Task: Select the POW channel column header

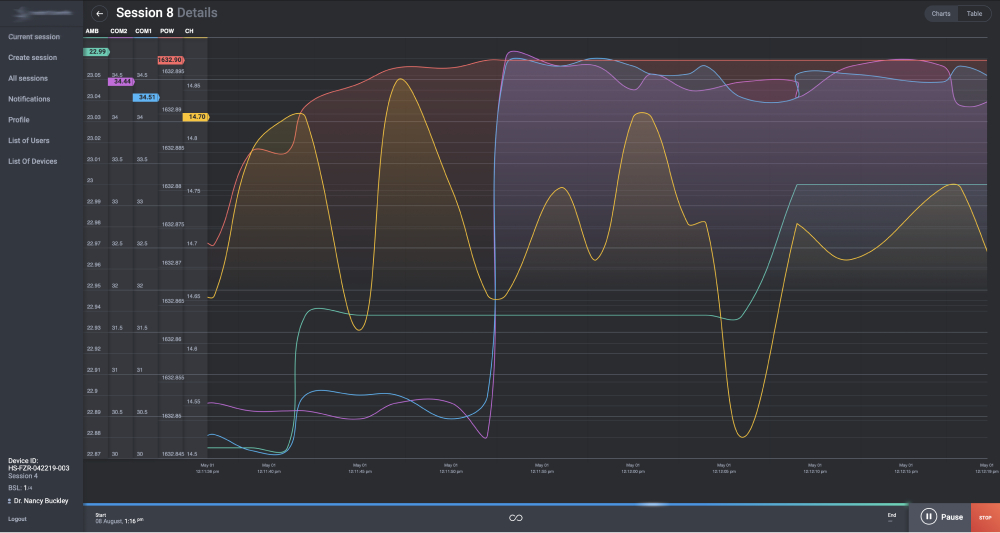Action: coord(167,31)
